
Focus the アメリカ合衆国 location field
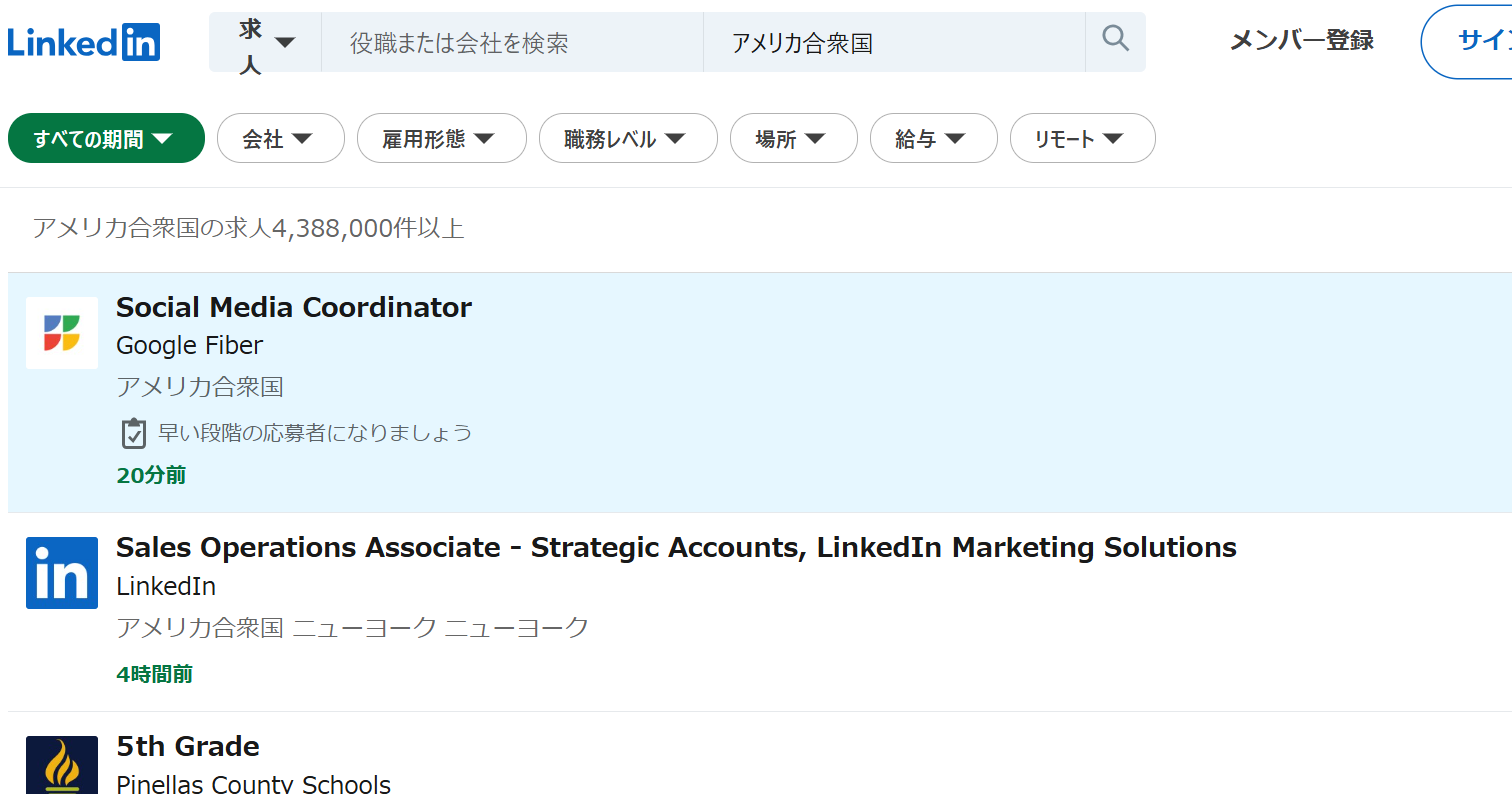(894, 42)
